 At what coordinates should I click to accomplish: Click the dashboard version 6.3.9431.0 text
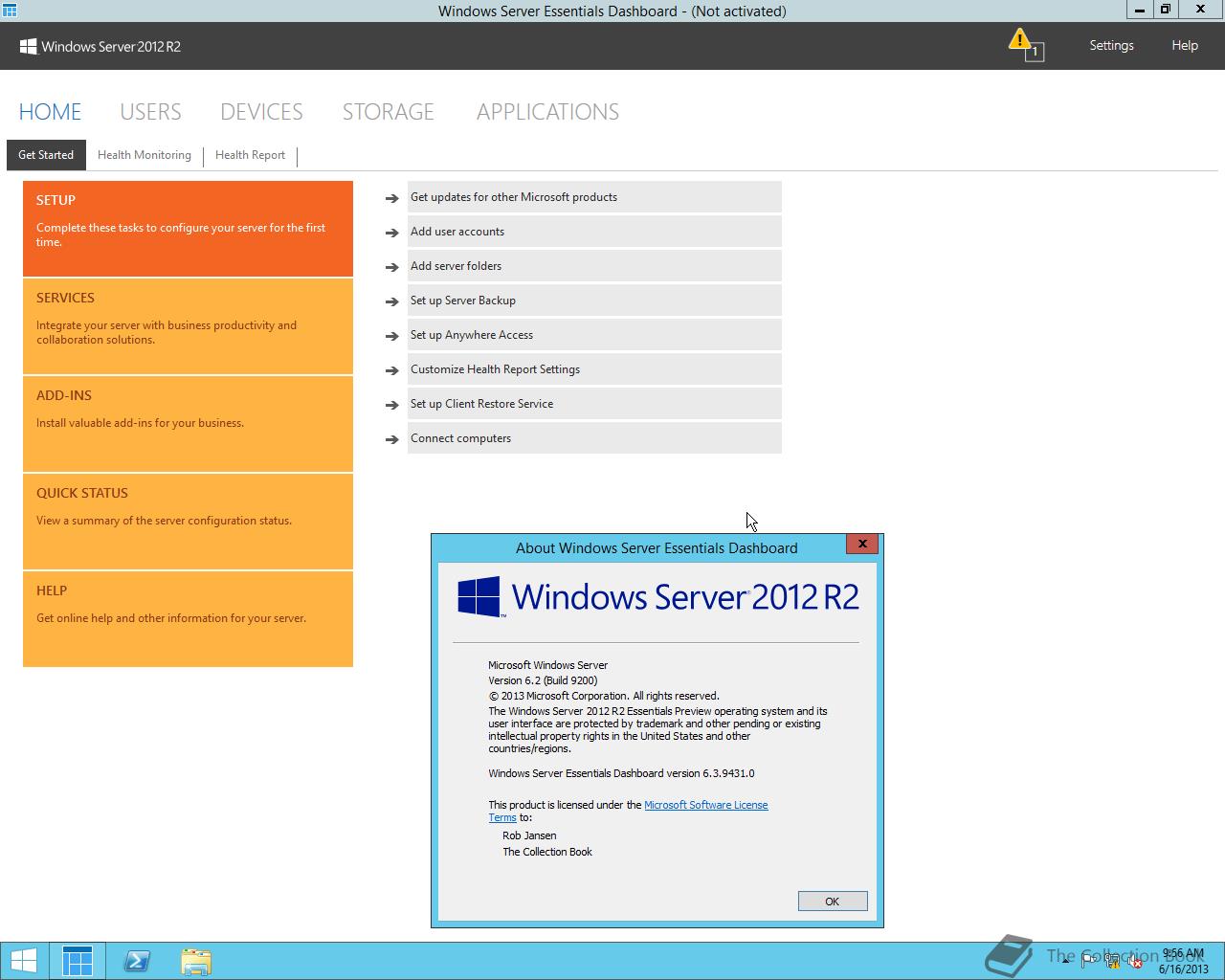[621, 773]
